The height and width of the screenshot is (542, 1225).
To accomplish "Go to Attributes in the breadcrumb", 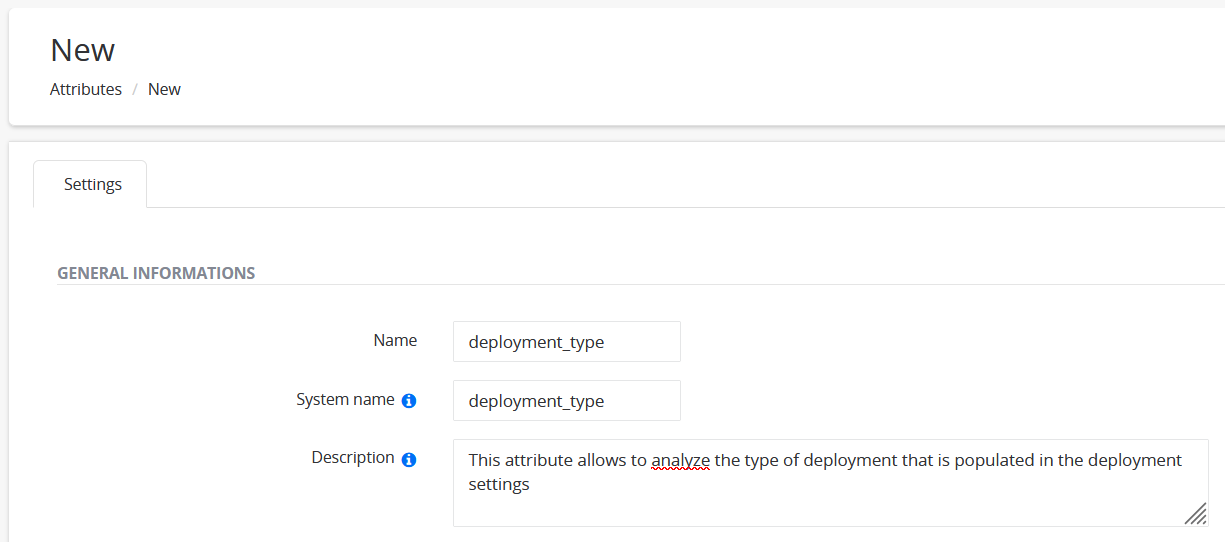I will pyautogui.click(x=86, y=89).
